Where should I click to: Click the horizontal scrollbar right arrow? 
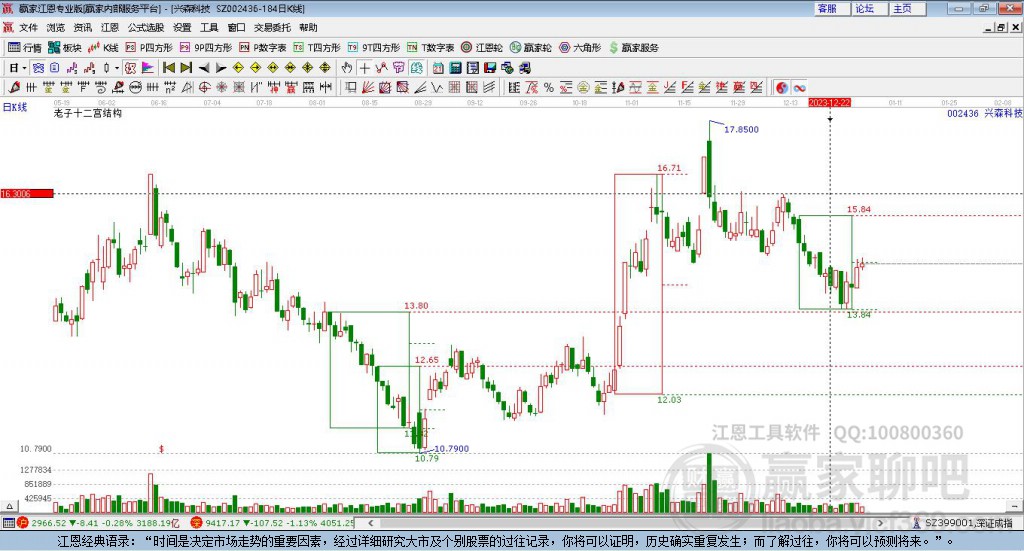[880, 523]
